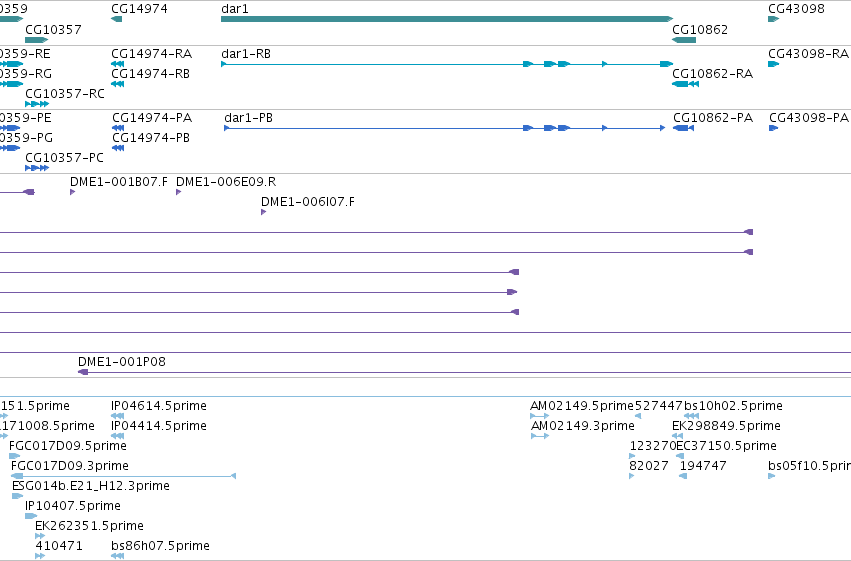The width and height of the screenshot is (851, 561).
Task: Click the DME1-006I07.F marker arrow
Action: click(263, 212)
